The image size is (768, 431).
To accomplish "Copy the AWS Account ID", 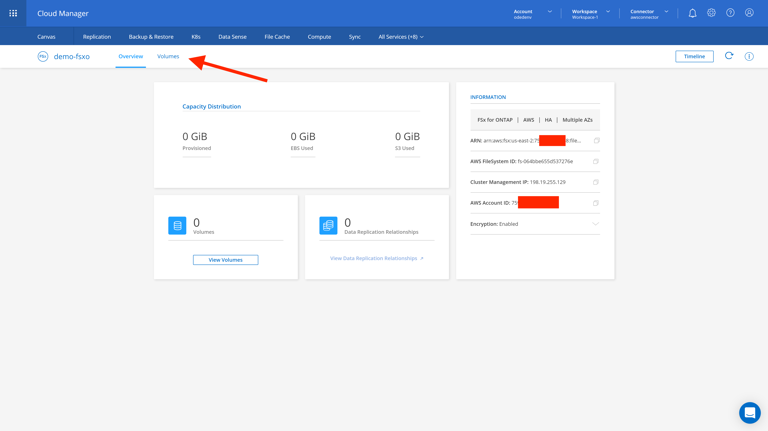I will click(596, 203).
